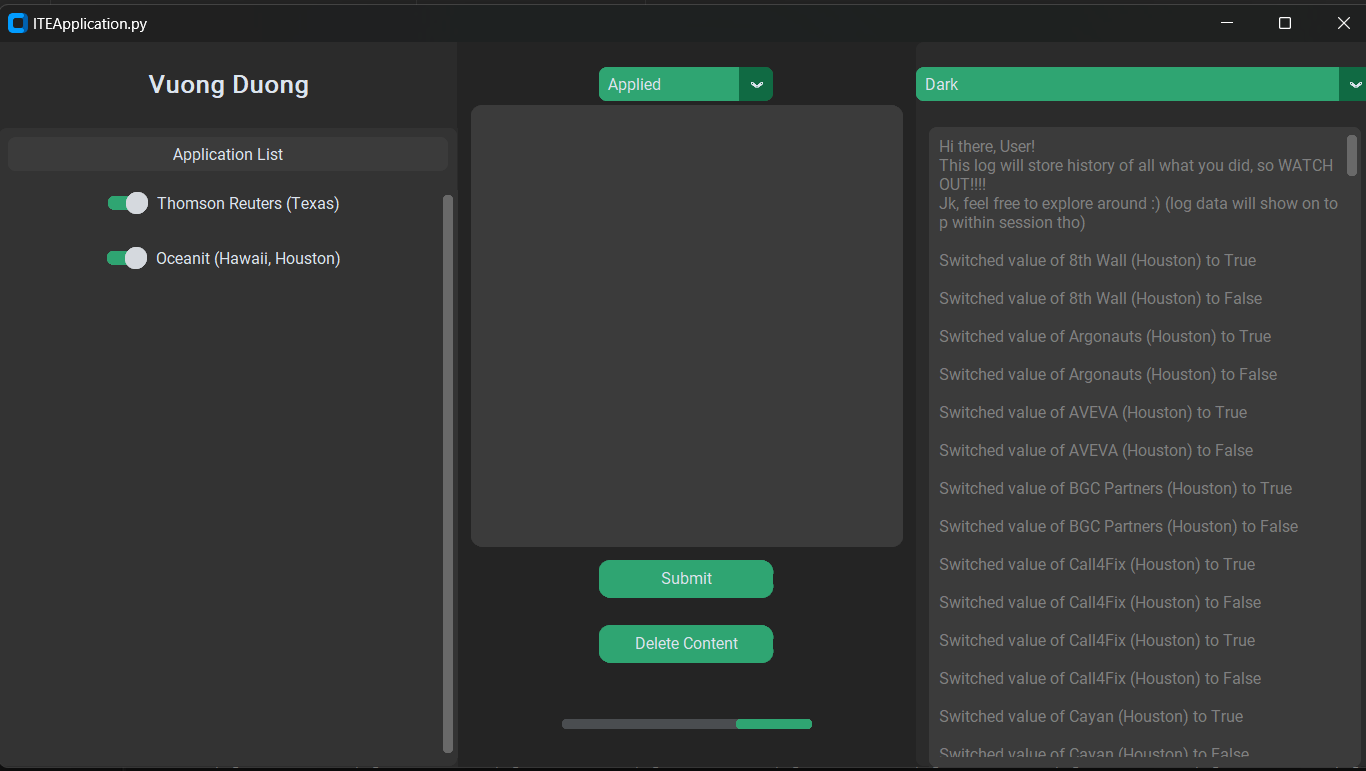Viewport: 1366px width, 771px height.
Task: Click the chevron beside Dark
Action: click(1356, 84)
